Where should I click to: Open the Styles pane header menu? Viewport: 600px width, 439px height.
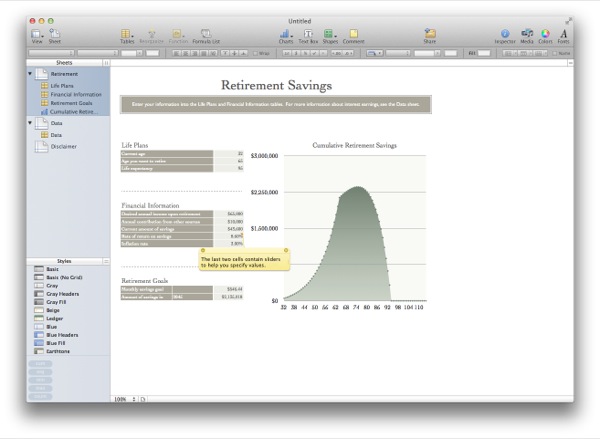pyautogui.click(x=106, y=261)
